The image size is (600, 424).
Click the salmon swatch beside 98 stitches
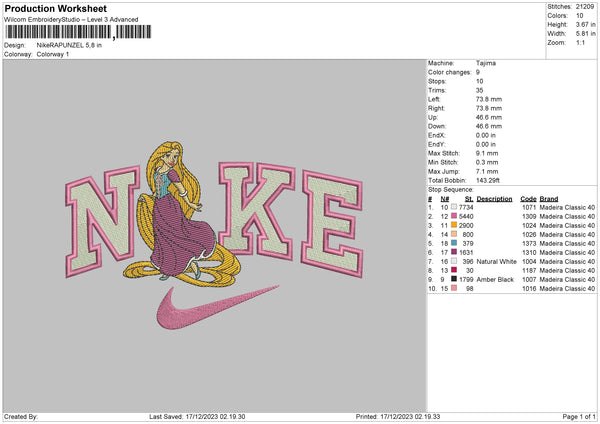[x=454, y=288]
